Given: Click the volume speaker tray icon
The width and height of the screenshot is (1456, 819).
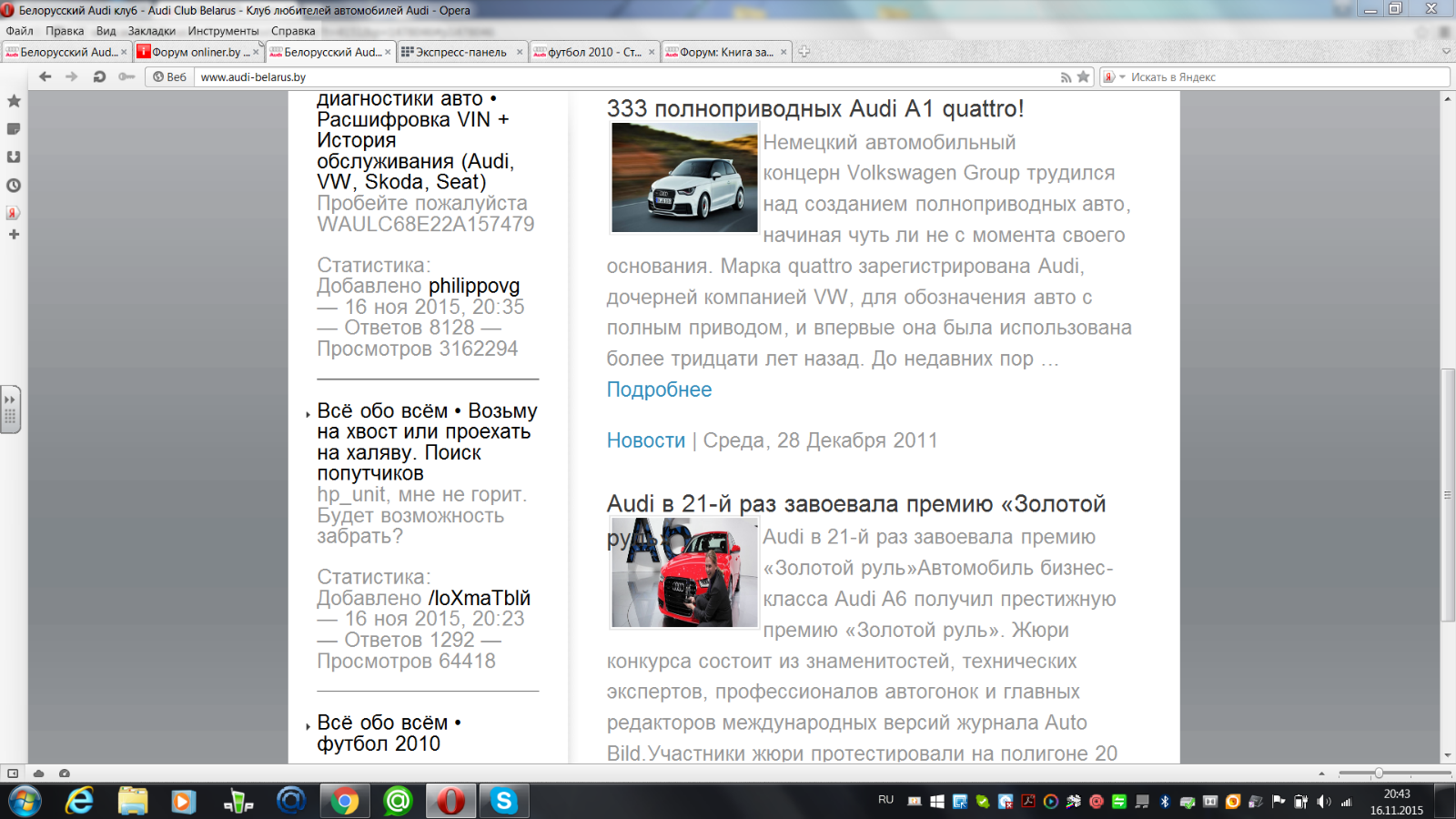Looking at the screenshot, I should click(1323, 802).
